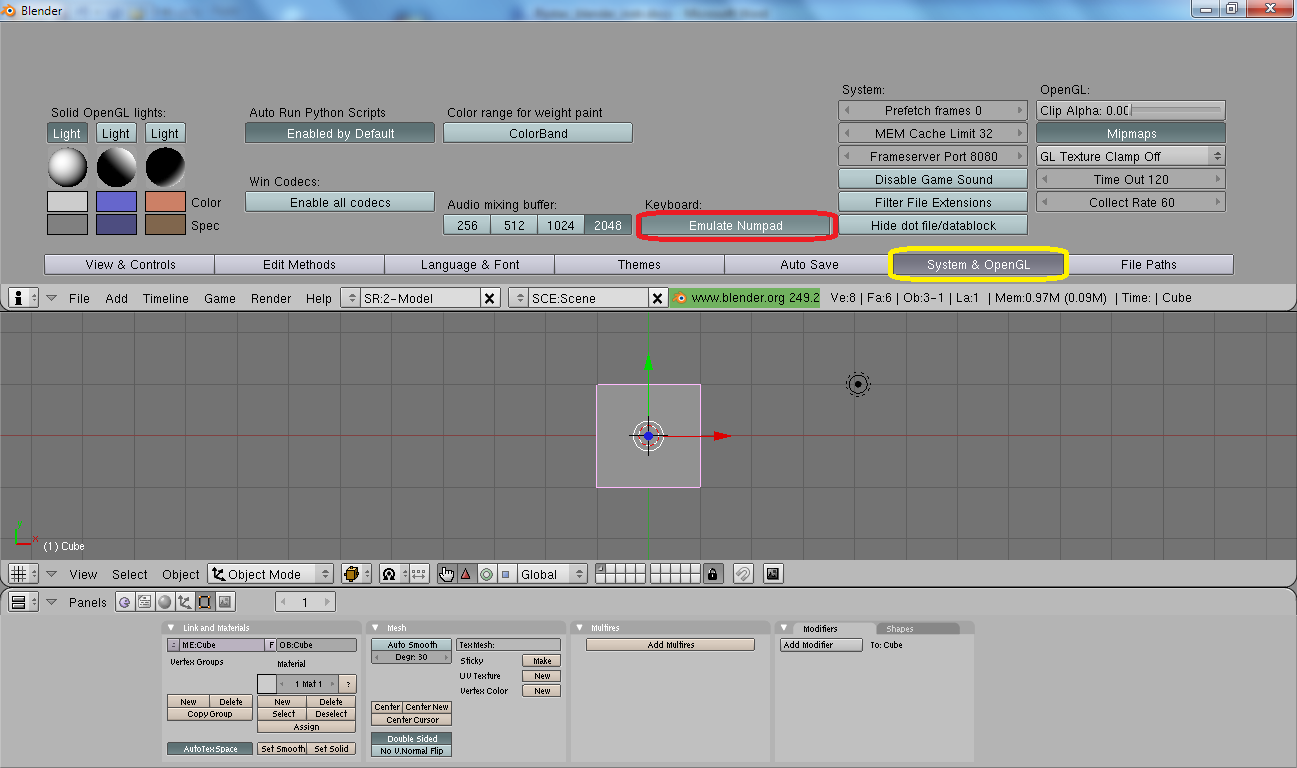Viewport: 1297px width, 768px height.
Task: Toggle Disable Game Sound
Action: coord(933,180)
